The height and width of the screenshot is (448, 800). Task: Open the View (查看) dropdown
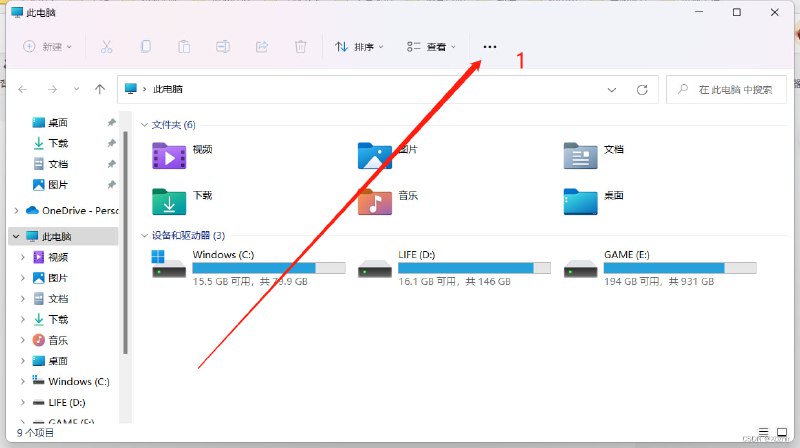(431, 47)
